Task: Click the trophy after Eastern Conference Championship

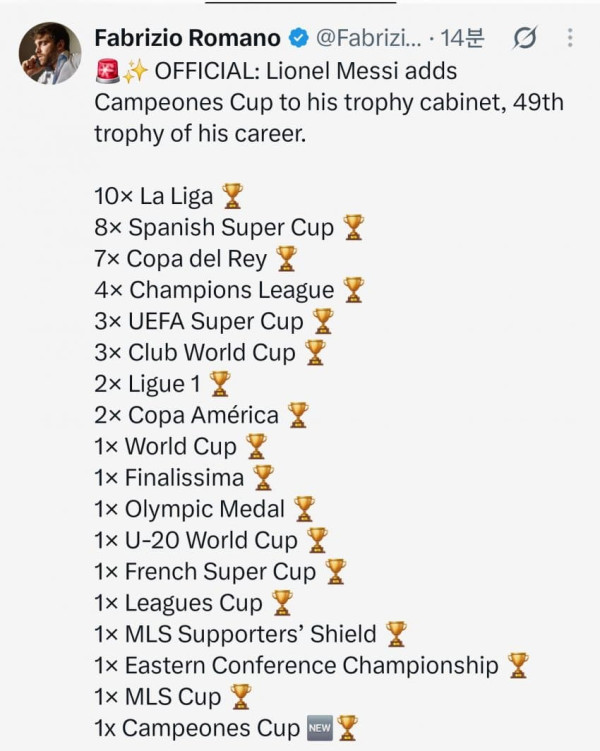Action: coord(518,665)
